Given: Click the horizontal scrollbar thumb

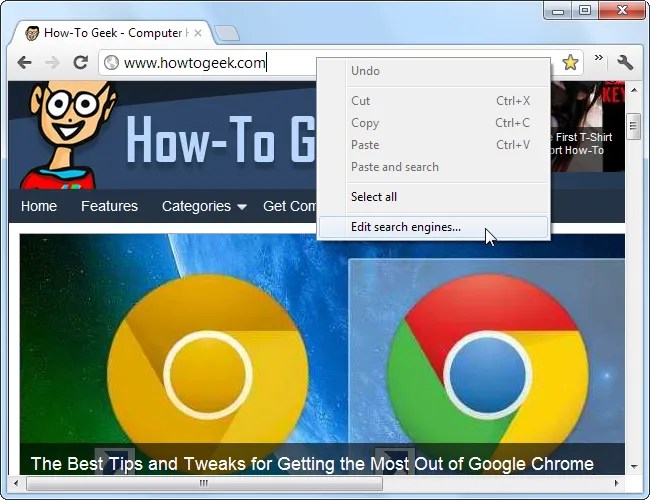Looking at the screenshot, I should [x=204, y=483].
